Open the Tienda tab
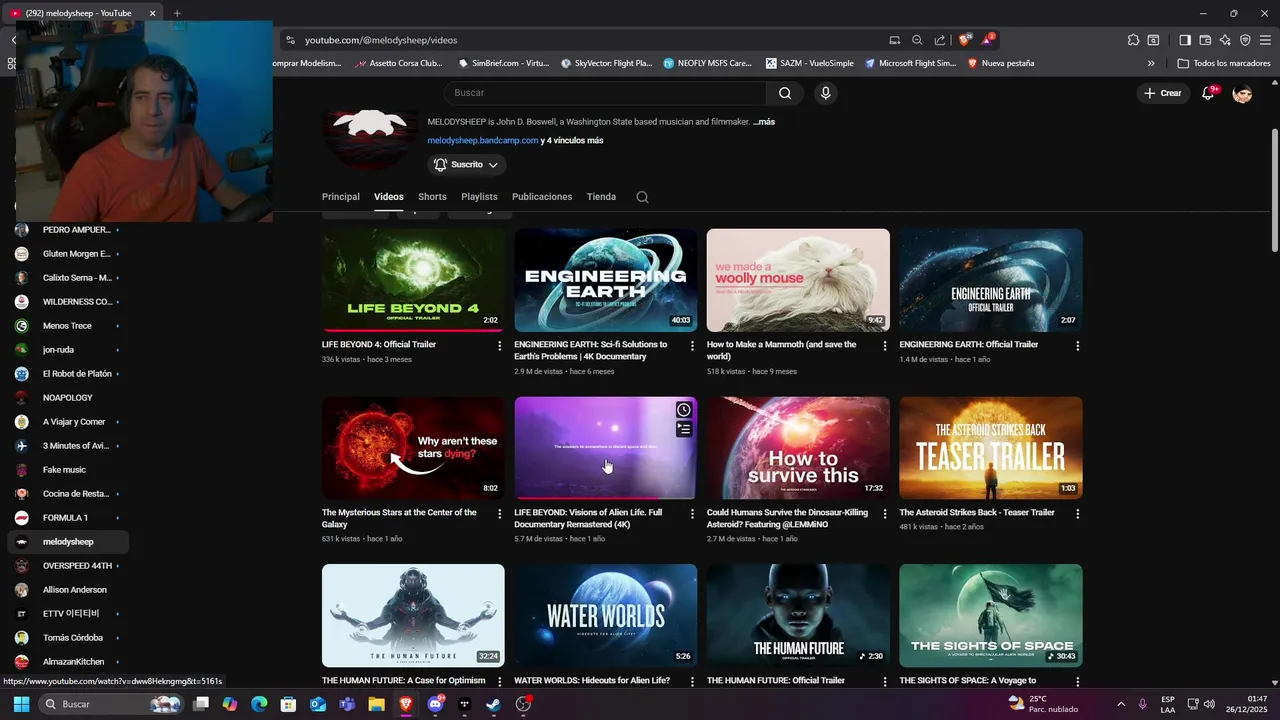 (601, 197)
